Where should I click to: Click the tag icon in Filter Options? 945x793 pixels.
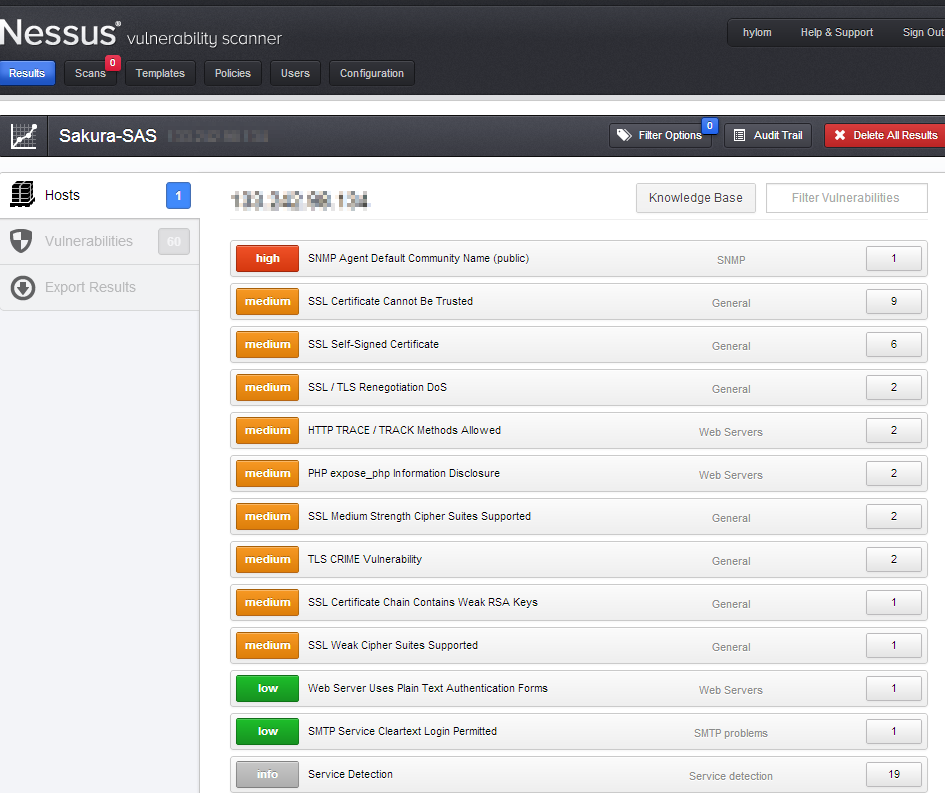pyautogui.click(x=624, y=135)
